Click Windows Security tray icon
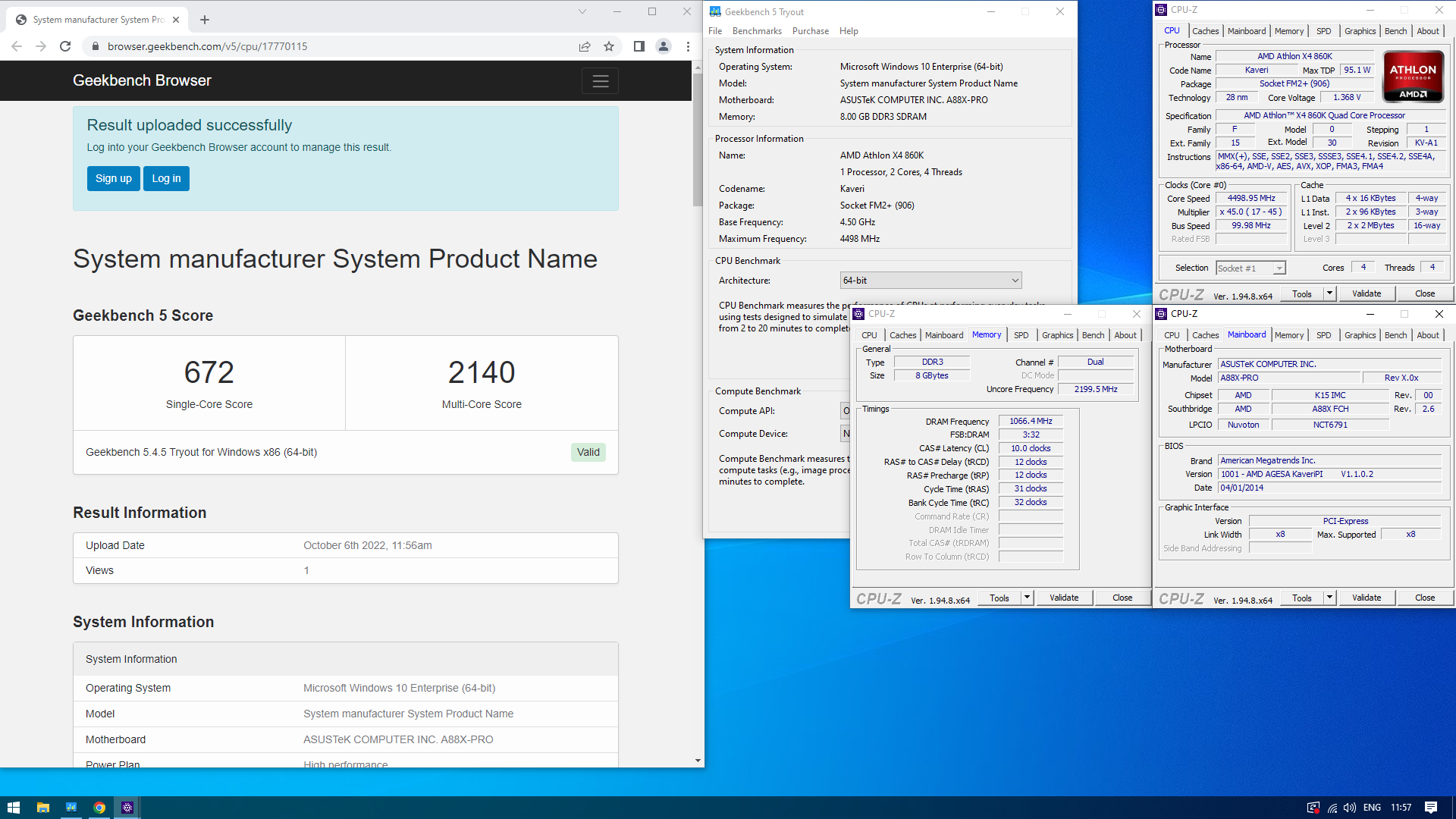The height and width of the screenshot is (819, 1456). (x=1313, y=808)
